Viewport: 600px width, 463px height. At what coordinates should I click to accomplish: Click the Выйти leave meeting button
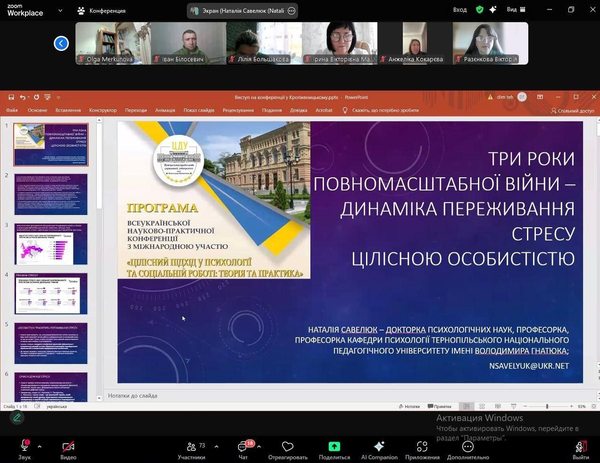coord(580,445)
